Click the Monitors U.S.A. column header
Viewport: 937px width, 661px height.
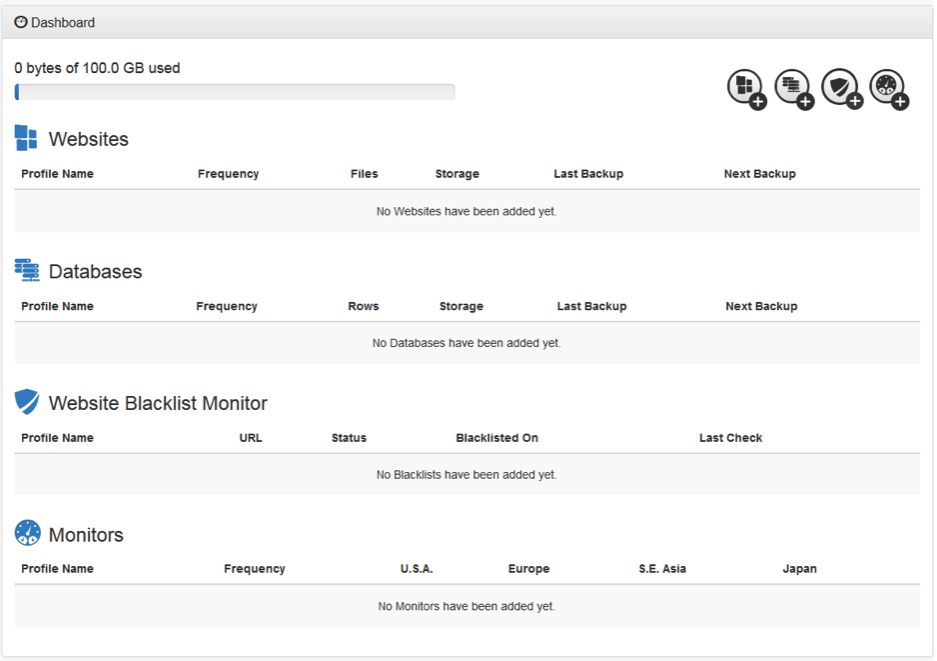click(x=416, y=569)
